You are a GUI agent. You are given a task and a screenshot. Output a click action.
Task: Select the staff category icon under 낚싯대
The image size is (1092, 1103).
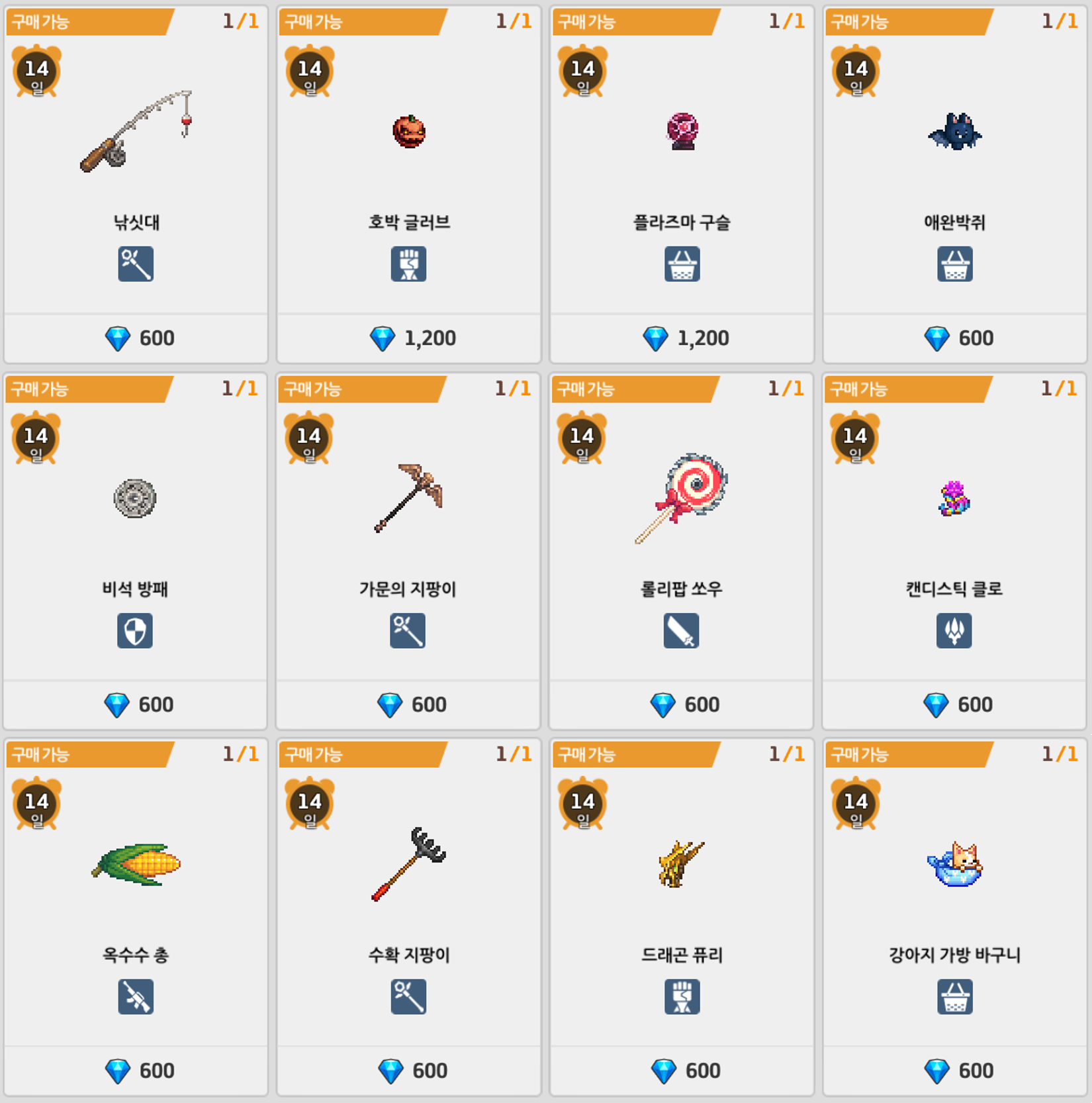click(x=136, y=264)
